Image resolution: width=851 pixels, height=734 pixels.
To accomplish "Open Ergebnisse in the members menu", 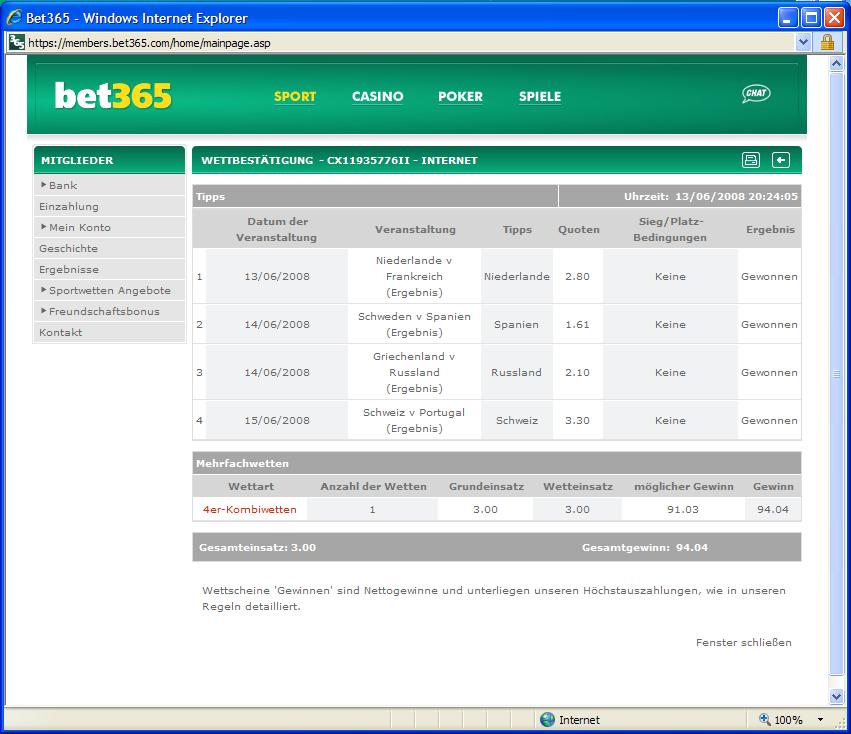I will (x=109, y=269).
